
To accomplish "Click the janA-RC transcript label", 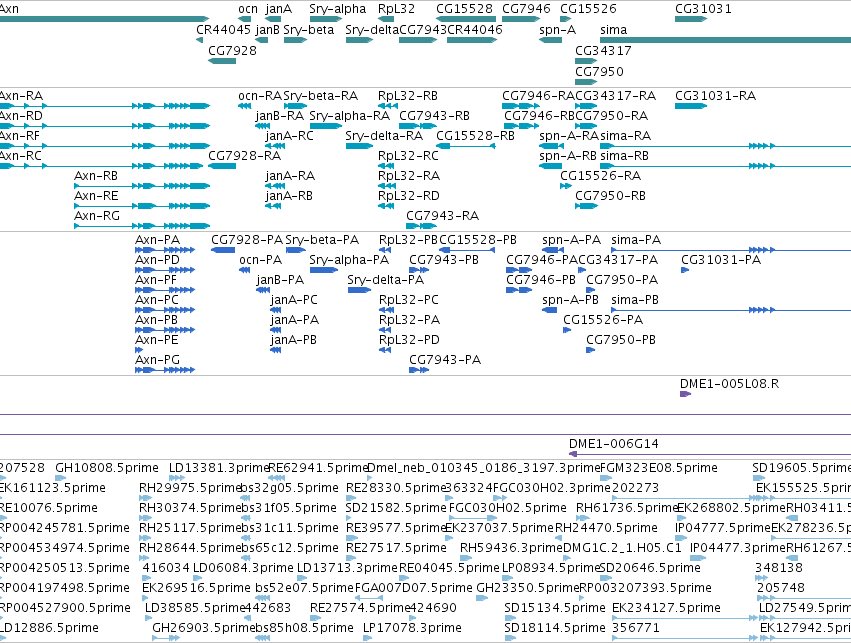I will pyautogui.click(x=289, y=136).
